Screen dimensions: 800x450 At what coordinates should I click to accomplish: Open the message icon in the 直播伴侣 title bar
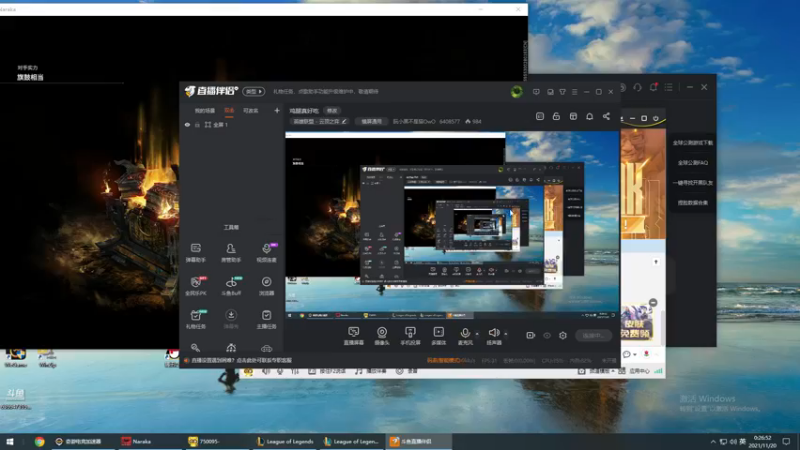point(536,92)
